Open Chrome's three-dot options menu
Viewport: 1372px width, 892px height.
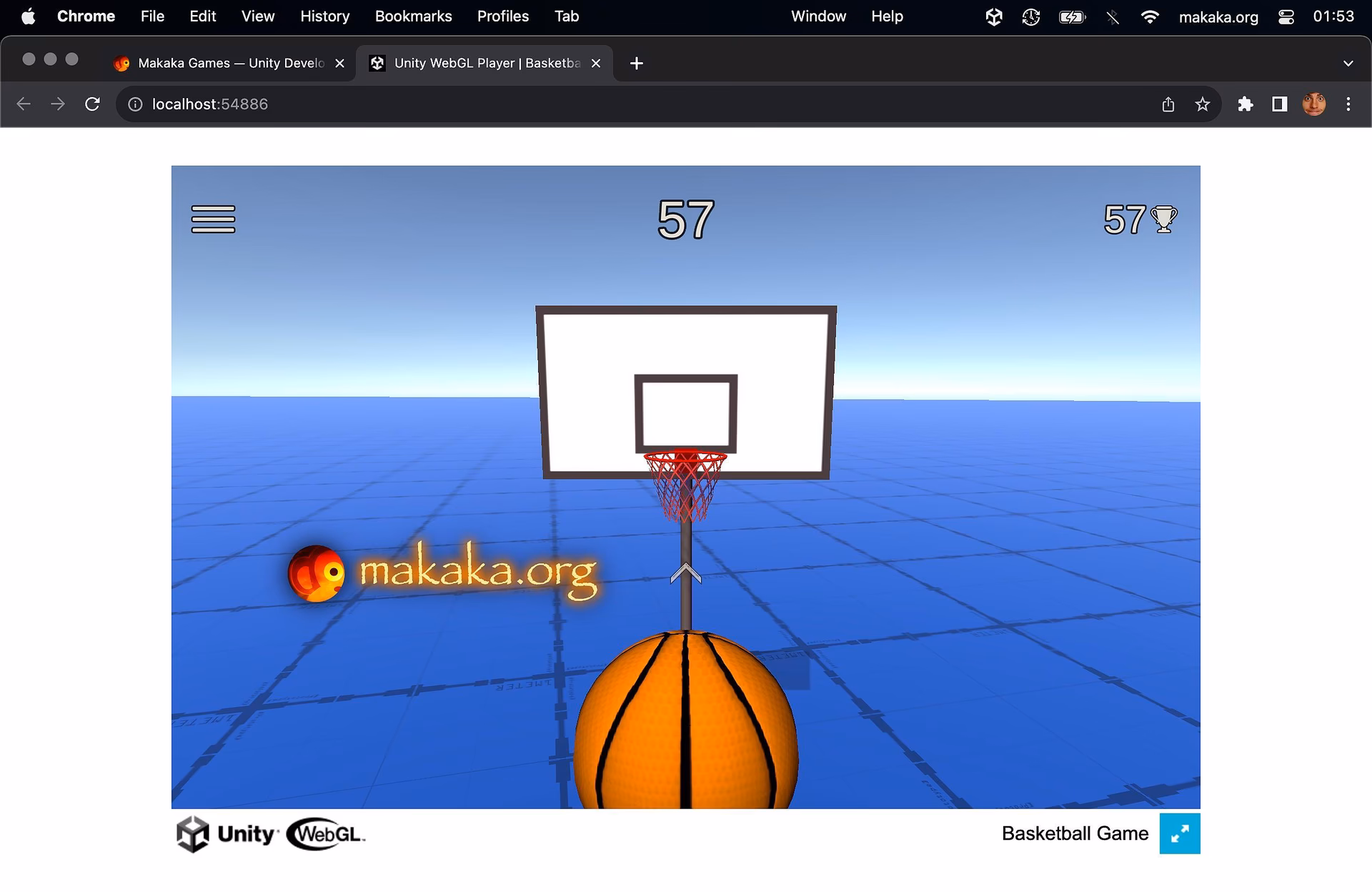pos(1348,104)
